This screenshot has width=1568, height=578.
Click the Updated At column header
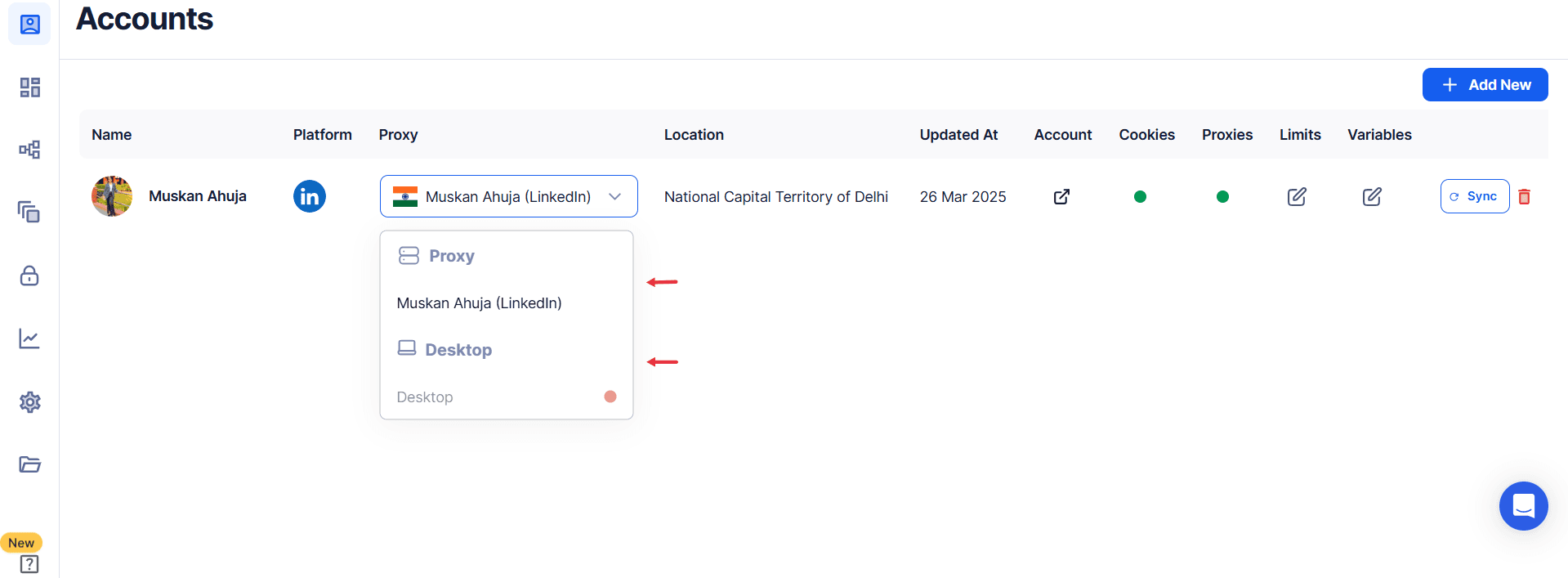point(958,135)
